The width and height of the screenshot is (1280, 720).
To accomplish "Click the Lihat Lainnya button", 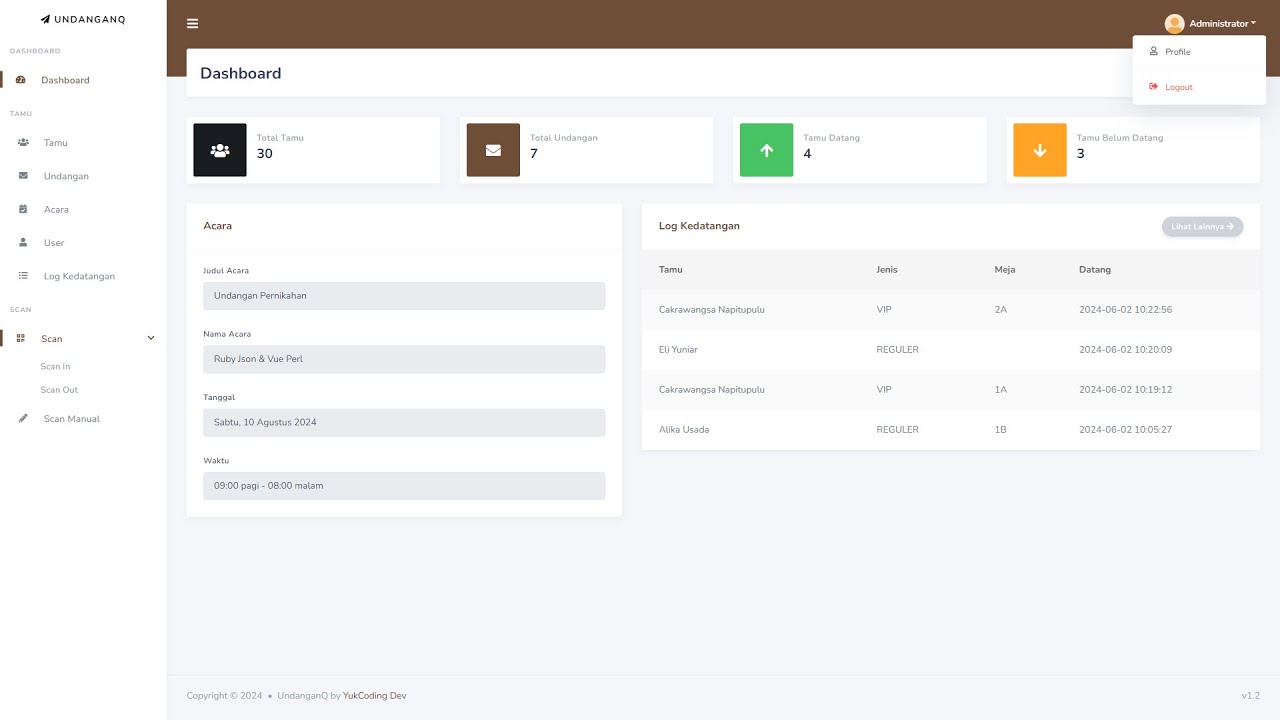I will (1202, 227).
